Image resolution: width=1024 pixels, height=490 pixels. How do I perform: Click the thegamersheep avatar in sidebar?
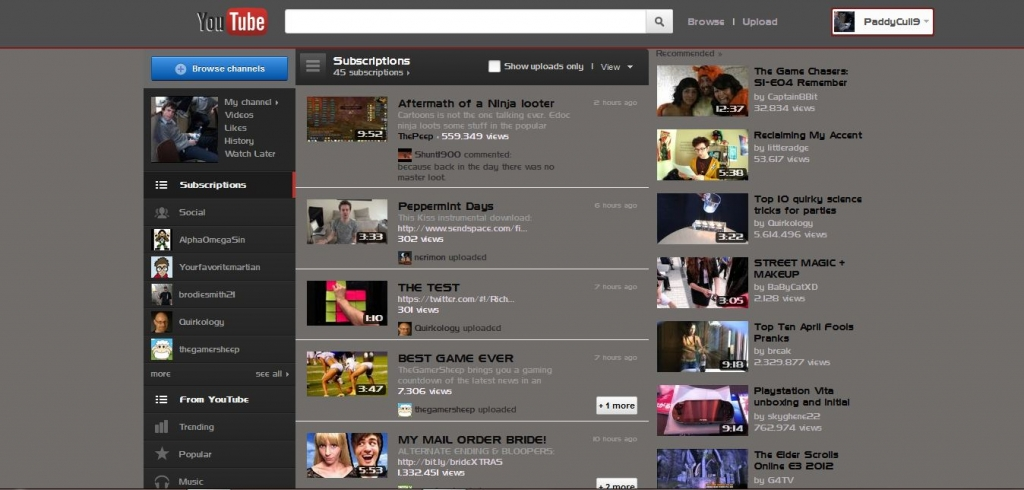(x=161, y=350)
